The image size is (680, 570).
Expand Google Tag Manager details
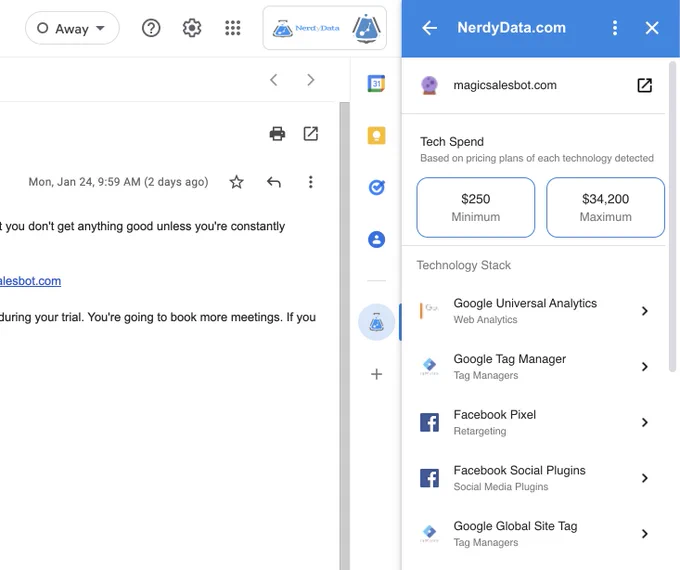pyautogui.click(x=644, y=367)
